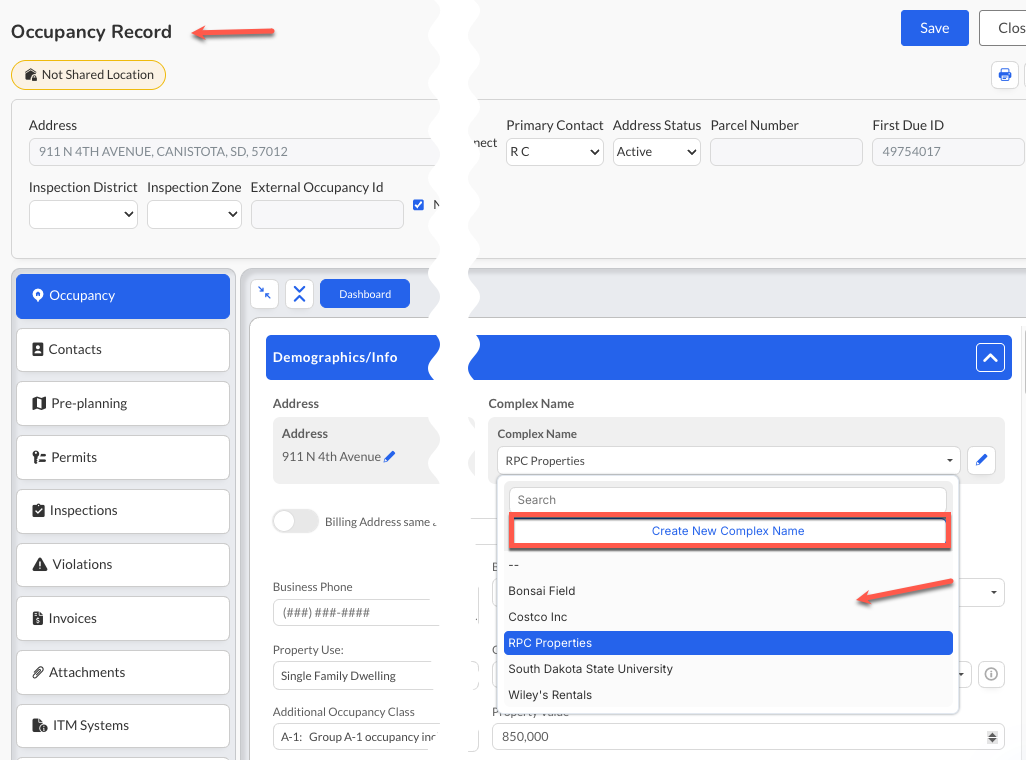Collapse the Demographics/Info panel chevron
This screenshot has height=760, width=1026.
[x=990, y=357]
